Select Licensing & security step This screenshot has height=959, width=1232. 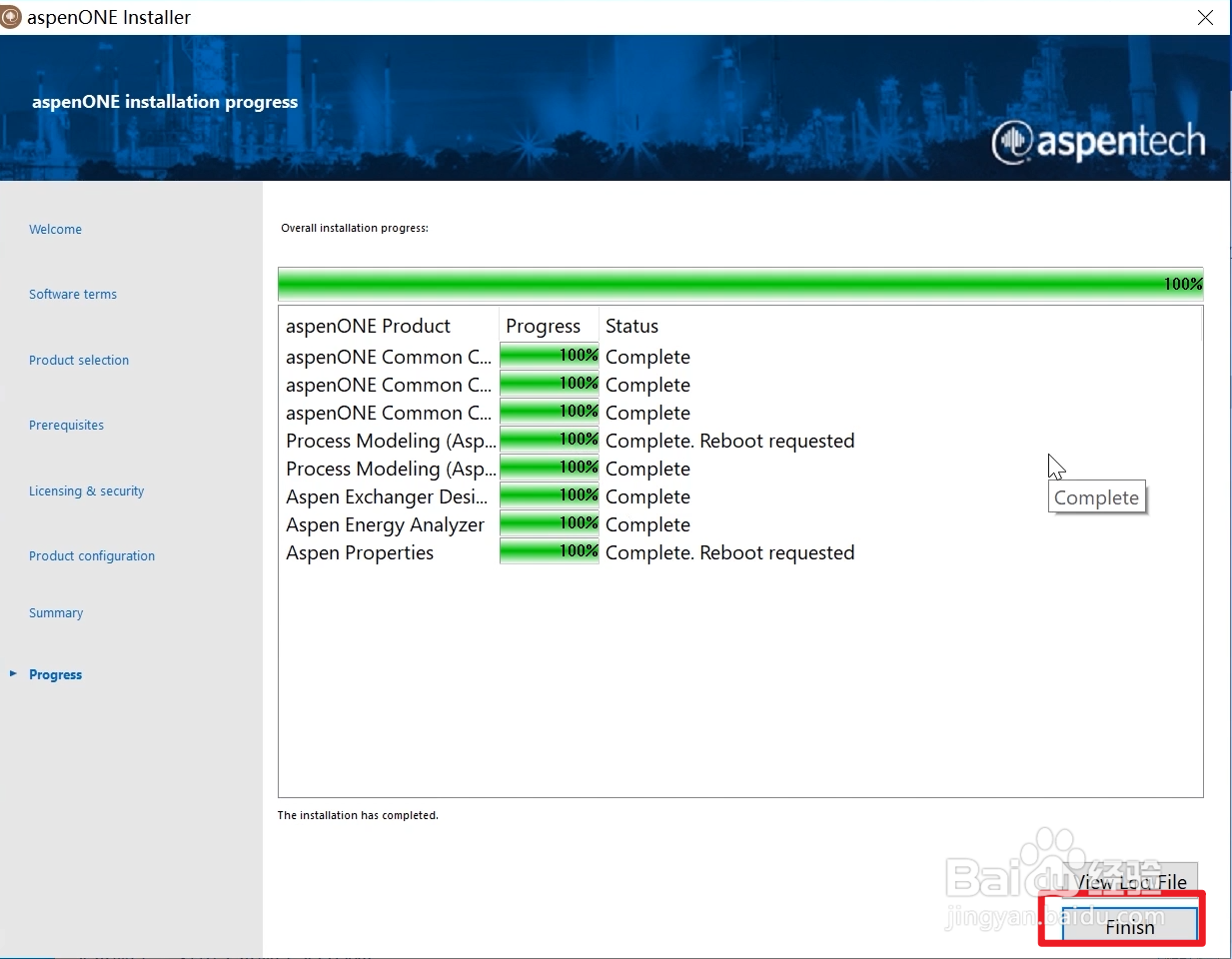pyautogui.click(x=86, y=491)
